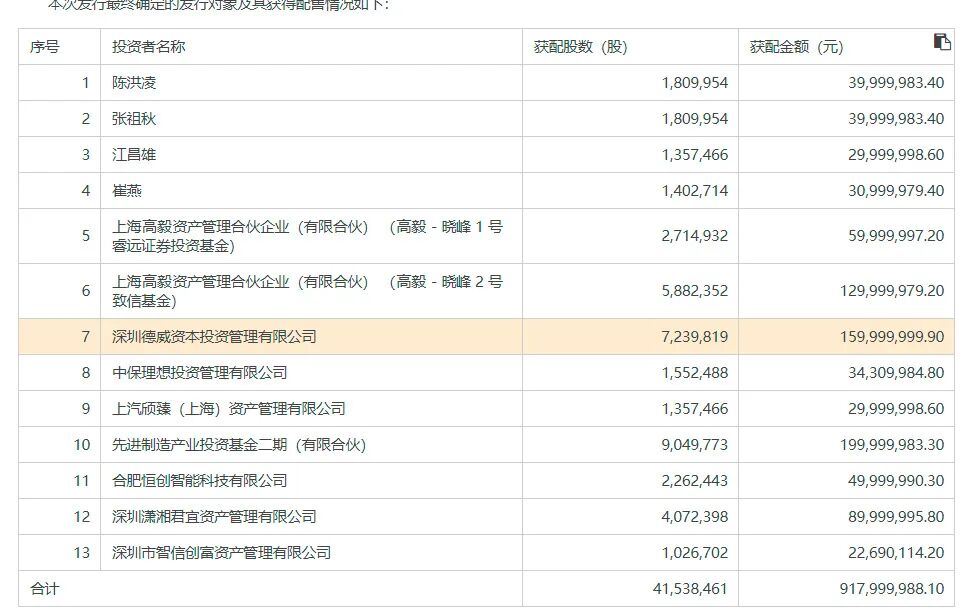
Task: Click shares value 1,552,488
Action: tap(694, 373)
